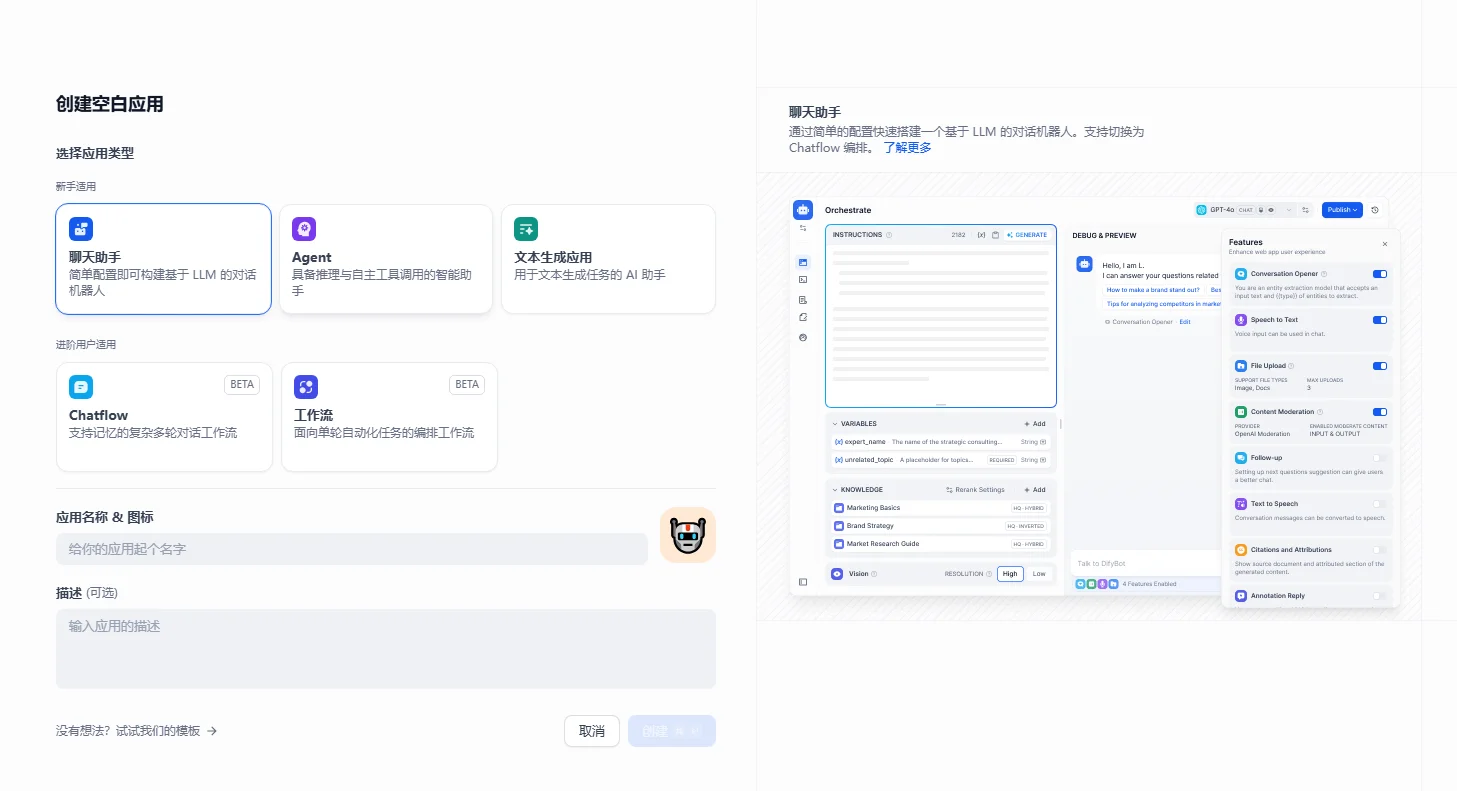Disable the Speech to Text switch
Image resolution: width=1457 pixels, height=791 pixels.
tap(1380, 320)
